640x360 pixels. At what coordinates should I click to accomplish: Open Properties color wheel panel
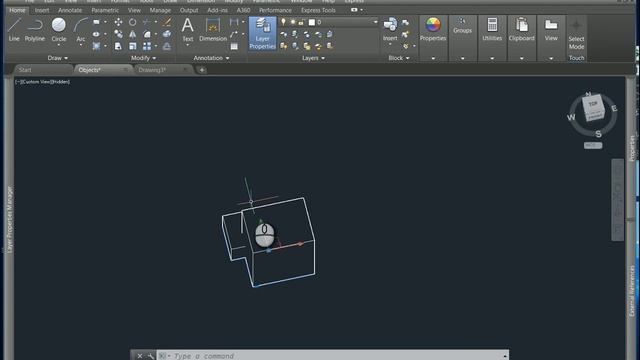(x=433, y=30)
